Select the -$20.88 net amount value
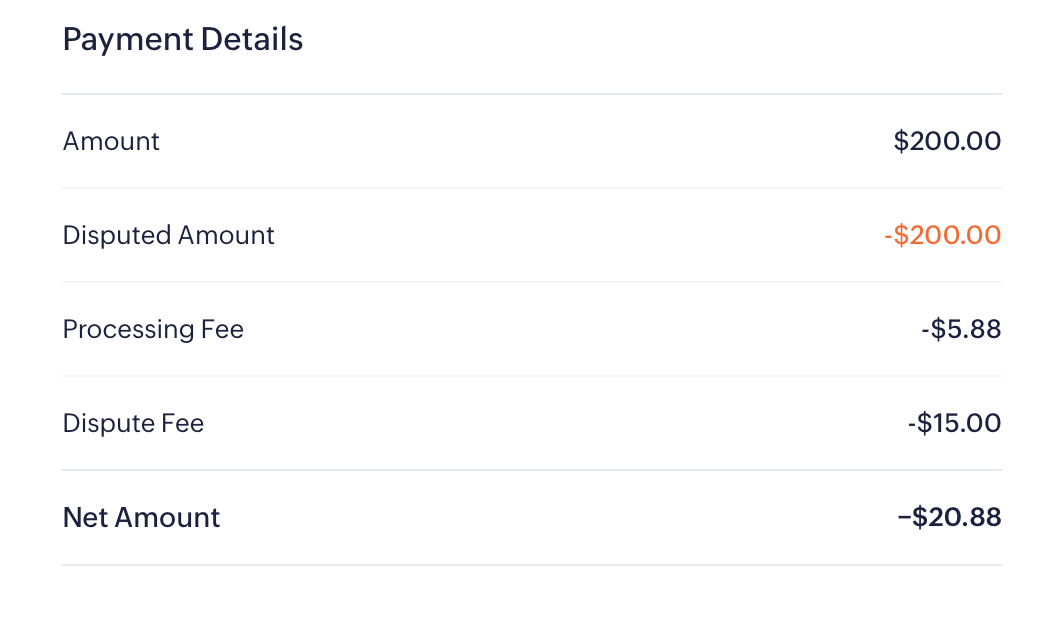Viewport: 1060px width, 622px height. pyautogui.click(x=949, y=517)
